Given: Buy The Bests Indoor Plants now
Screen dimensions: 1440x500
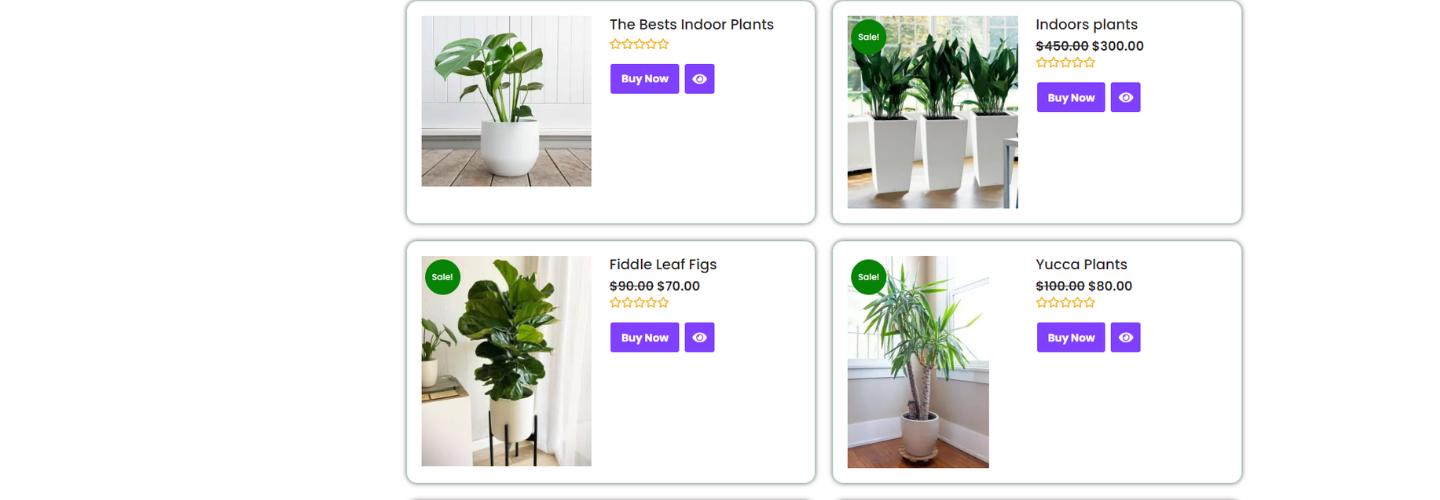Looking at the screenshot, I should [644, 79].
